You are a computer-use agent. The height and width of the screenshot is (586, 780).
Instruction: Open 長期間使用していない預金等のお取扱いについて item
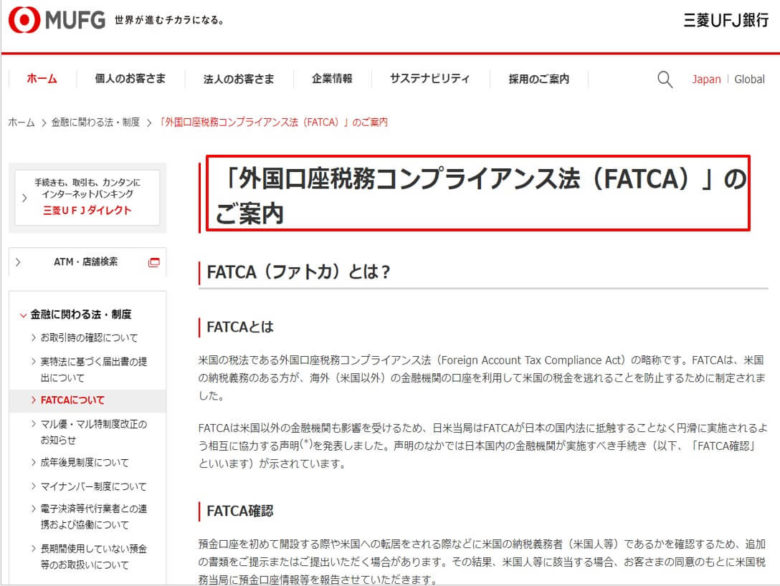[94, 557]
